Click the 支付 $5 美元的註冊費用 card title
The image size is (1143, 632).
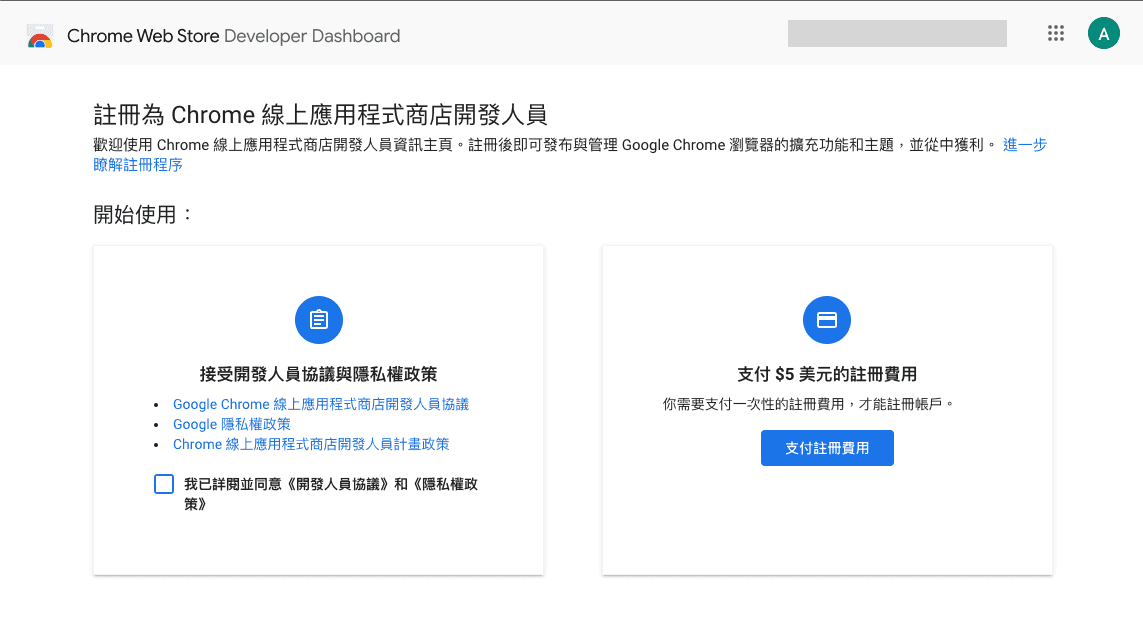[x=827, y=374]
